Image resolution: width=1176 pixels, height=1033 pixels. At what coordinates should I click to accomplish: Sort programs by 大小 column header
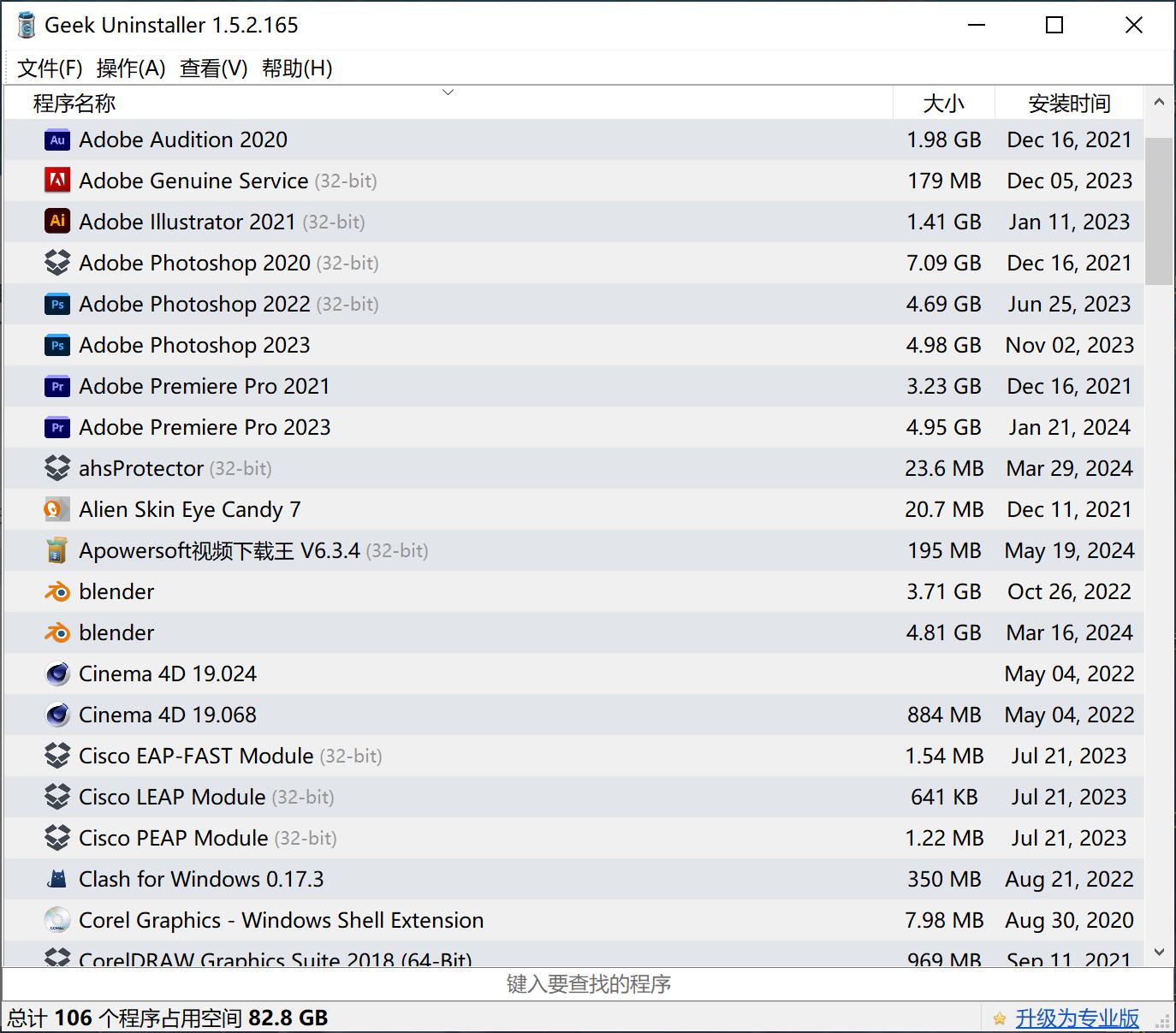tap(944, 103)
